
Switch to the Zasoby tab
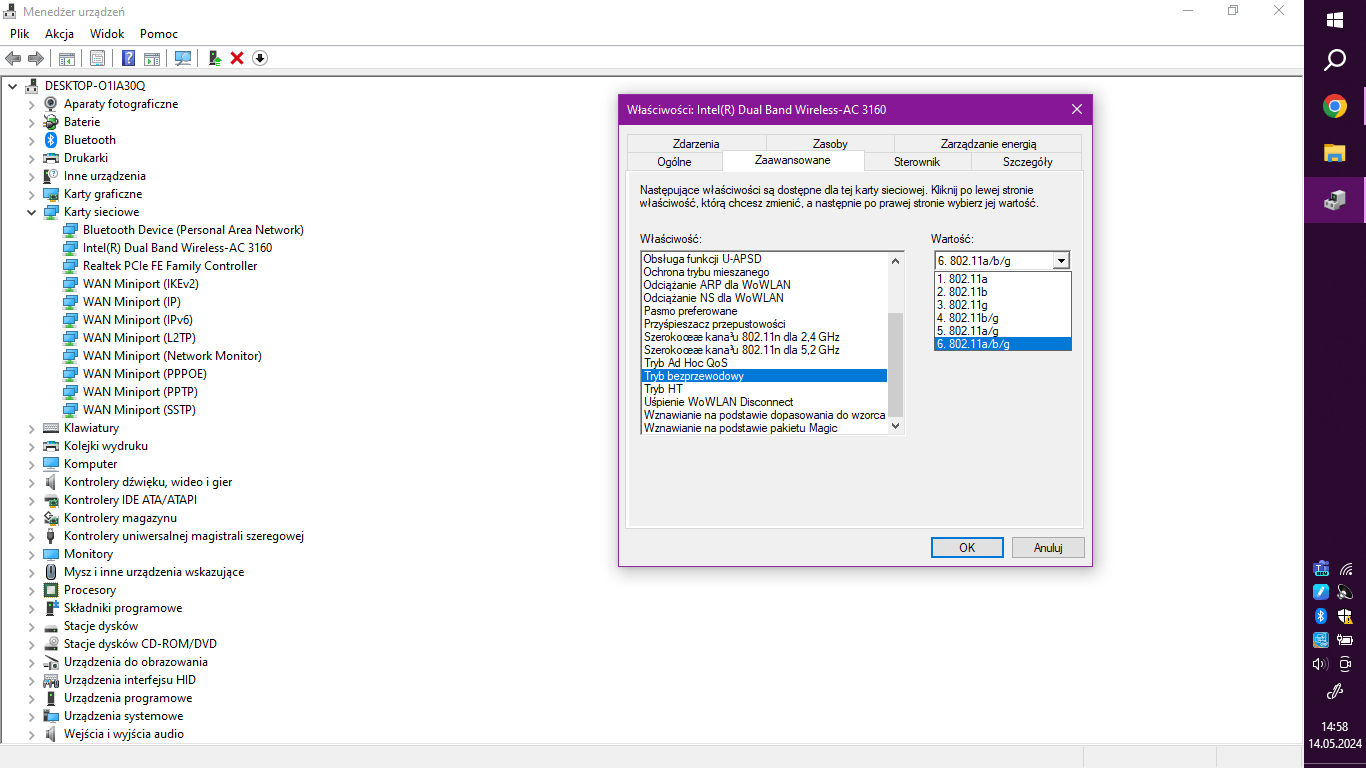[x=830, y=144]
